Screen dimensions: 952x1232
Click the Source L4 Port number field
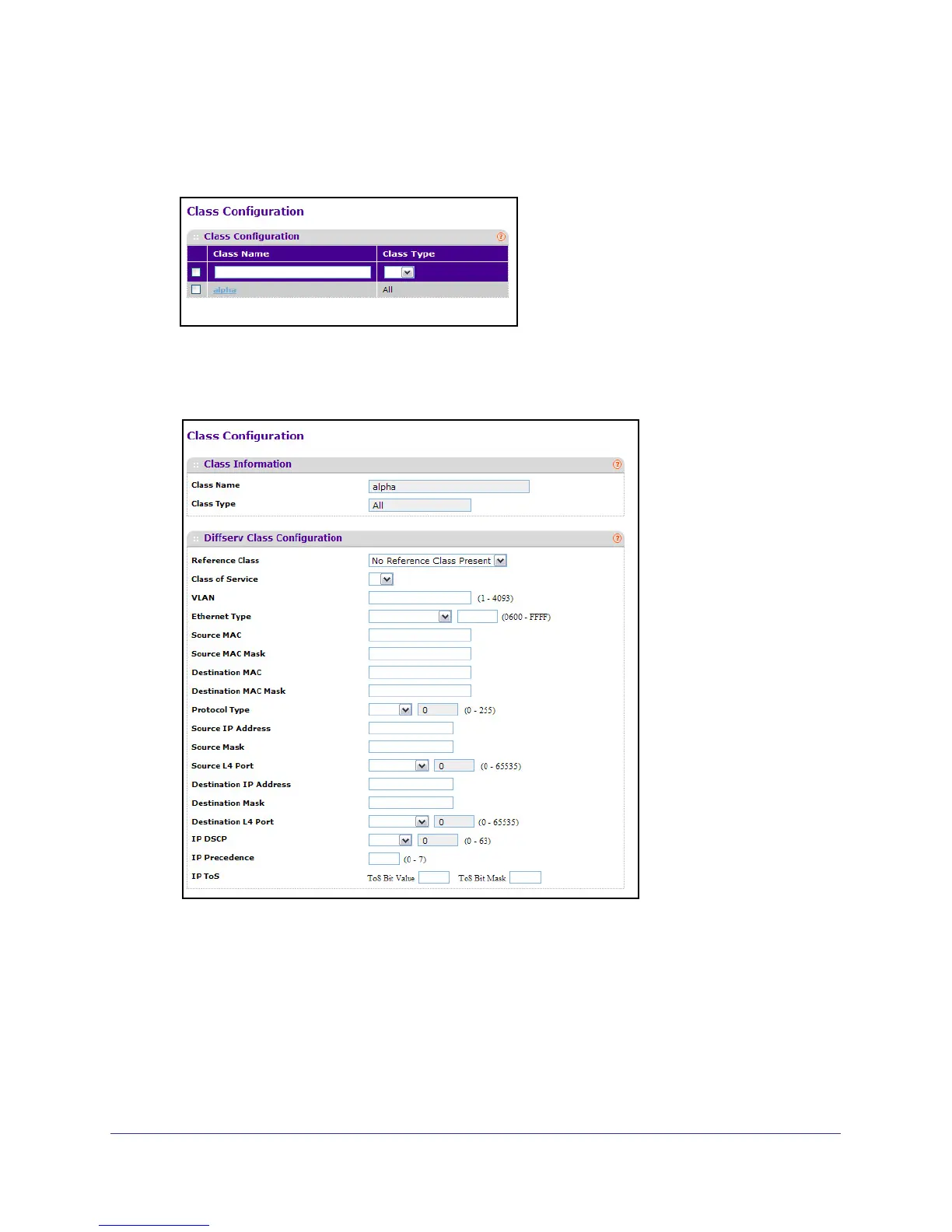click(454, 766)
